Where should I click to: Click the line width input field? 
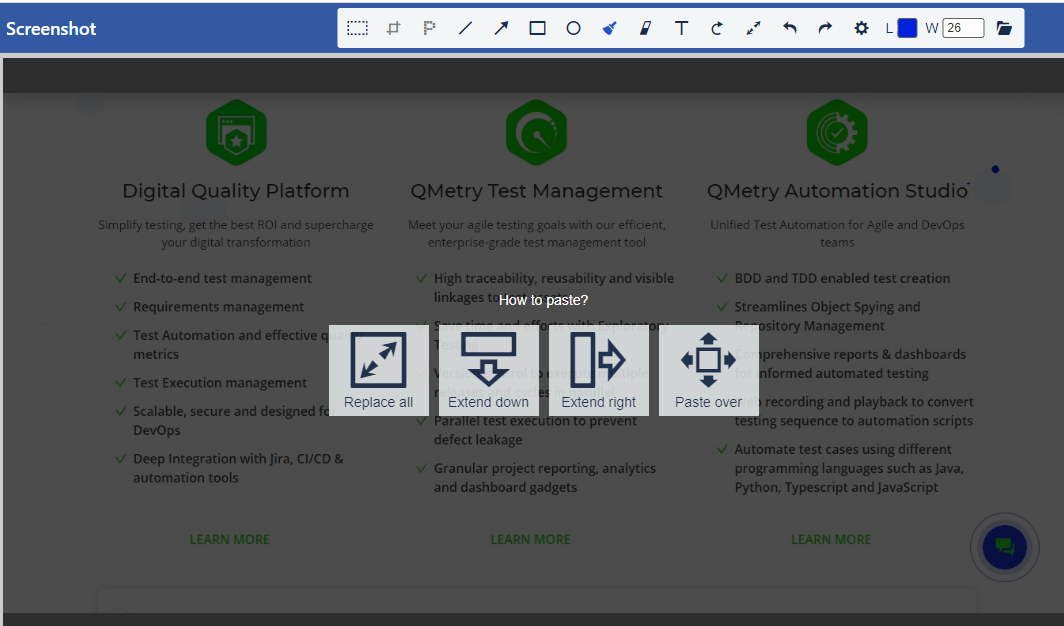pyautogui.click(x=963, y=28)
